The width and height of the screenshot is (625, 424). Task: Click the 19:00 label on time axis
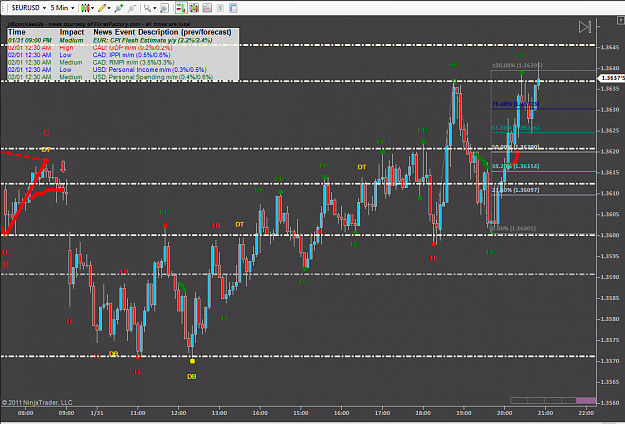point(464,413)
